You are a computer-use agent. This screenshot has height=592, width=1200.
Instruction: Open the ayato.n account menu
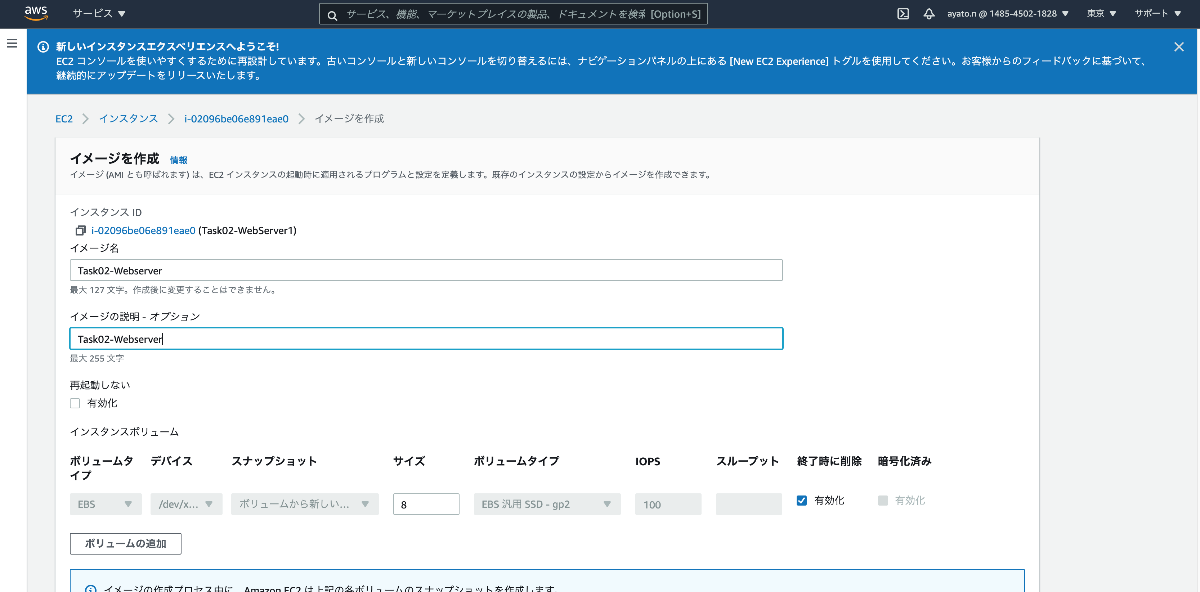pyautogui.click(x=1008, y=14)
